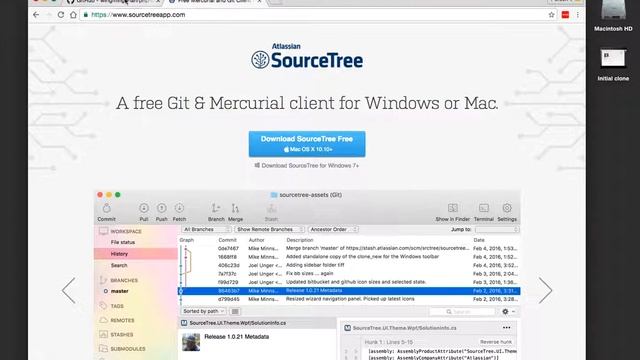Close the SourceTree browser tab
This screenshot has height=360, width=640.
tap(259, 2)
